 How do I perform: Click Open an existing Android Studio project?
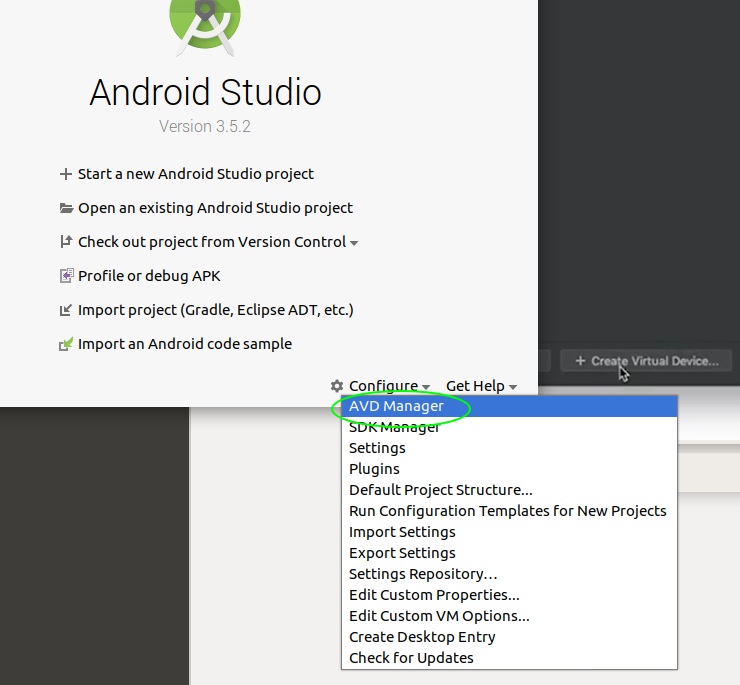pos(215,208)
